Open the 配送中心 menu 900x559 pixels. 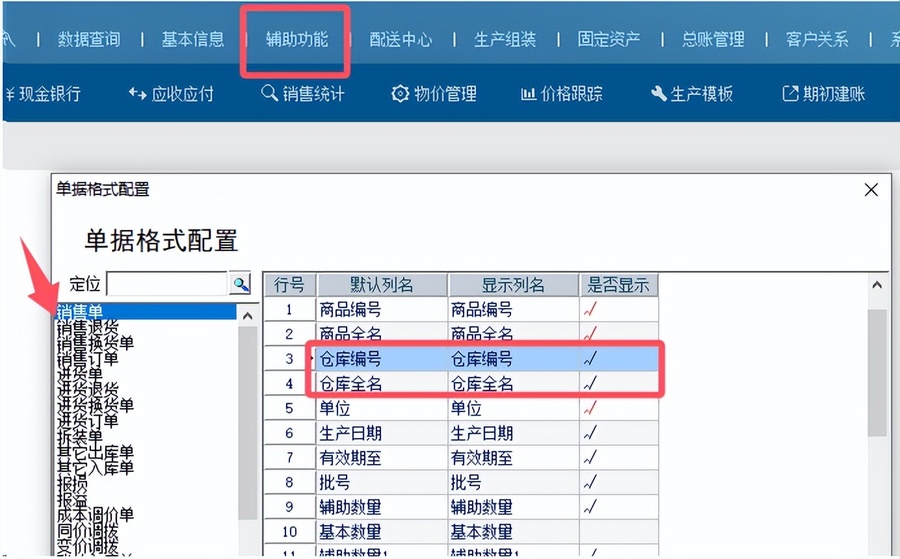[x=401, y=39]
